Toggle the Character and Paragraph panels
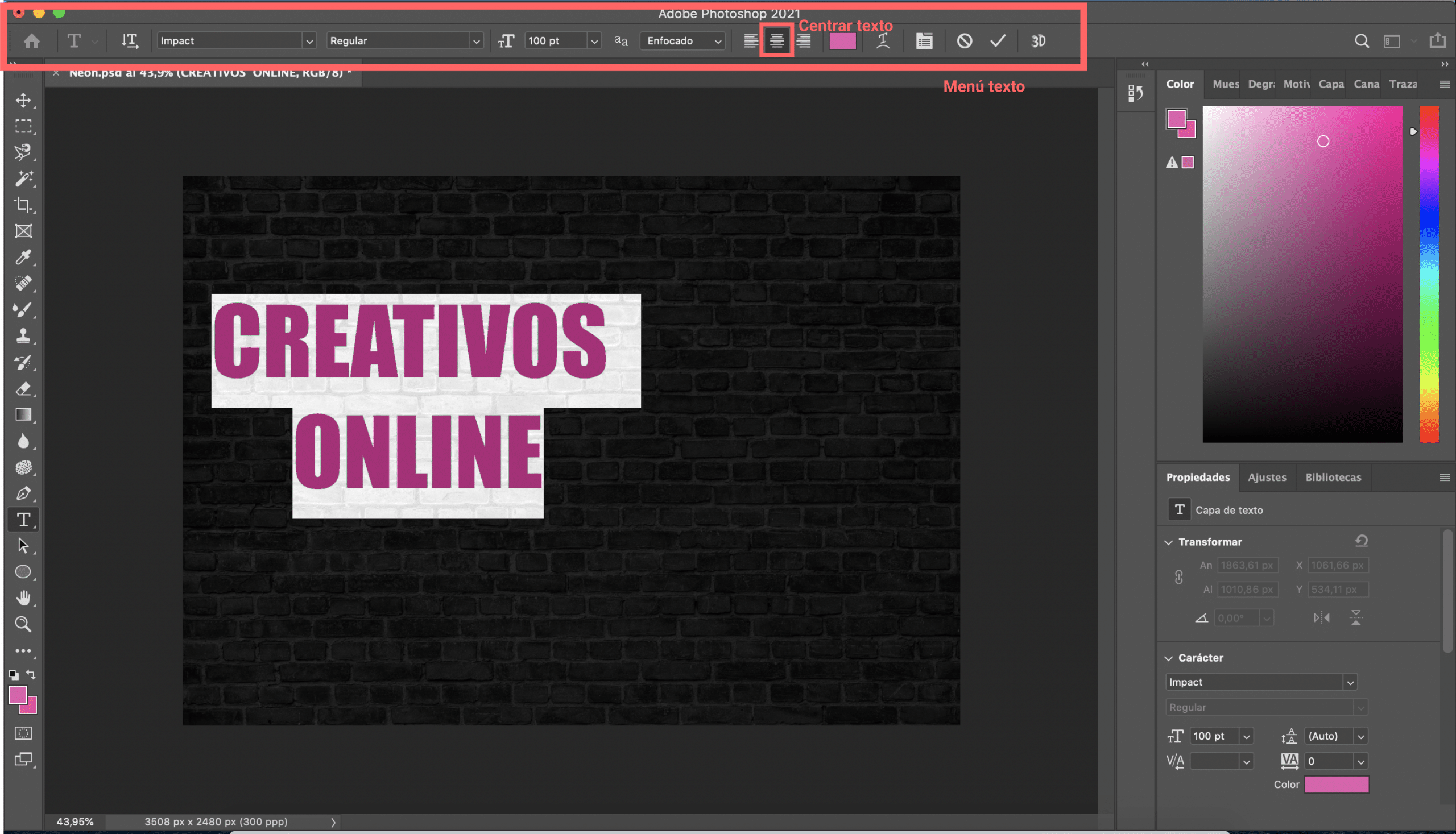Screen dimensions: 1456x834 pyautogui.click(x=924, y=41)
